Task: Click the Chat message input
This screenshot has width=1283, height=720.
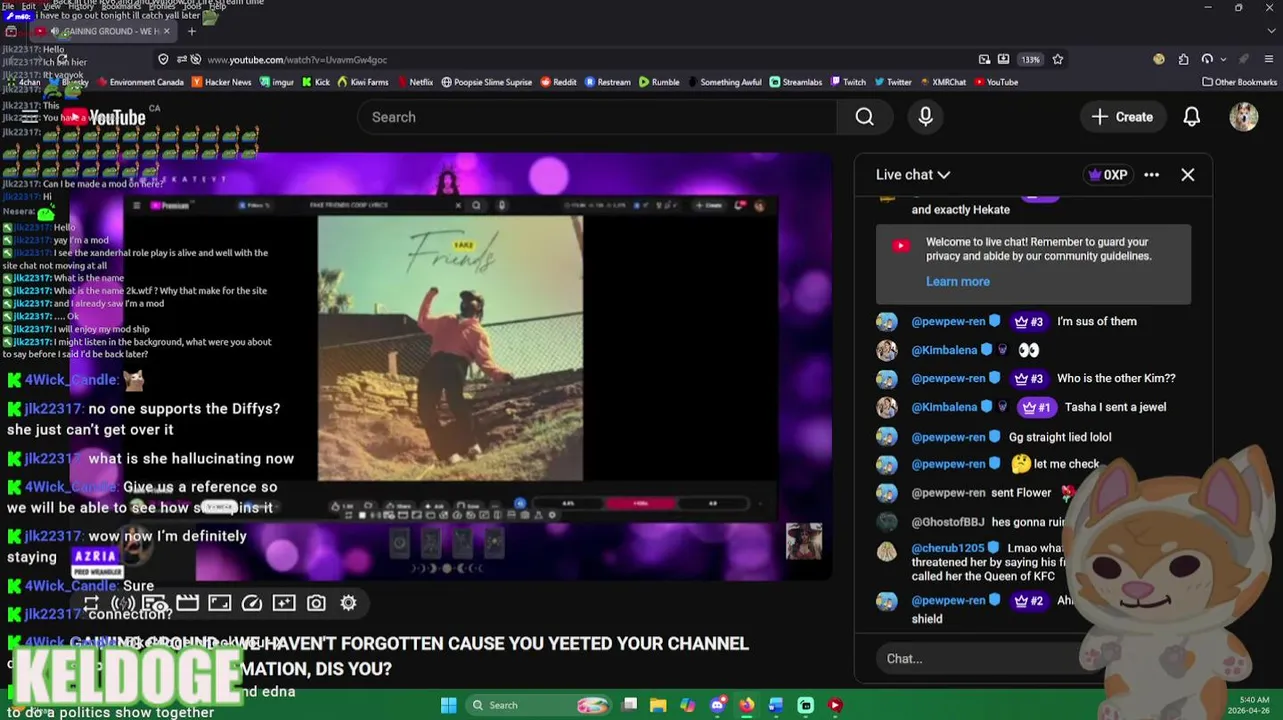Action: coord(980,659)
